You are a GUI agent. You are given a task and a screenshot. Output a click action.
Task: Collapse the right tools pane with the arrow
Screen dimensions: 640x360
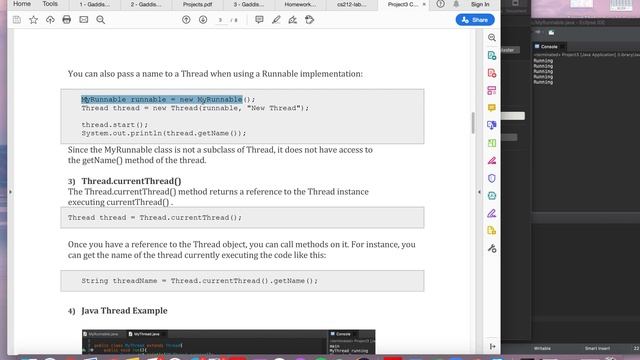point(479,192)
